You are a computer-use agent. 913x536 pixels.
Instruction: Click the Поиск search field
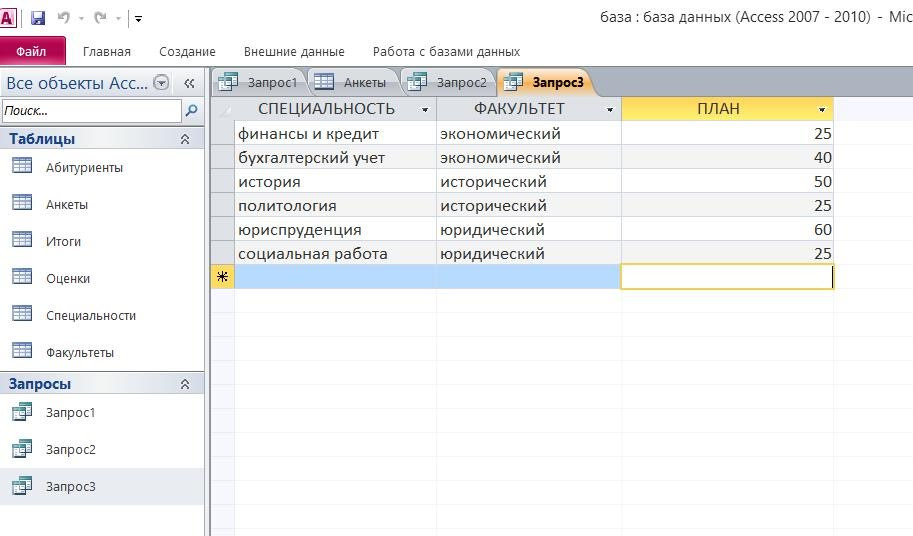92,111
